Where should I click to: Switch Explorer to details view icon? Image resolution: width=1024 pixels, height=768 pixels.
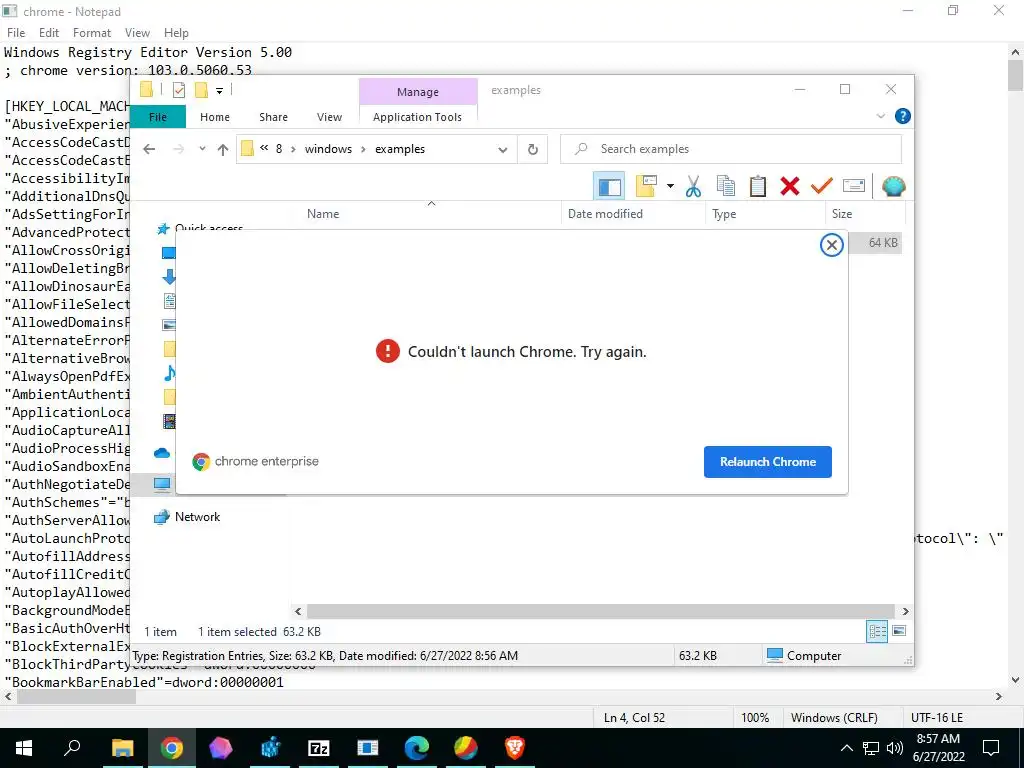point(877,631)
